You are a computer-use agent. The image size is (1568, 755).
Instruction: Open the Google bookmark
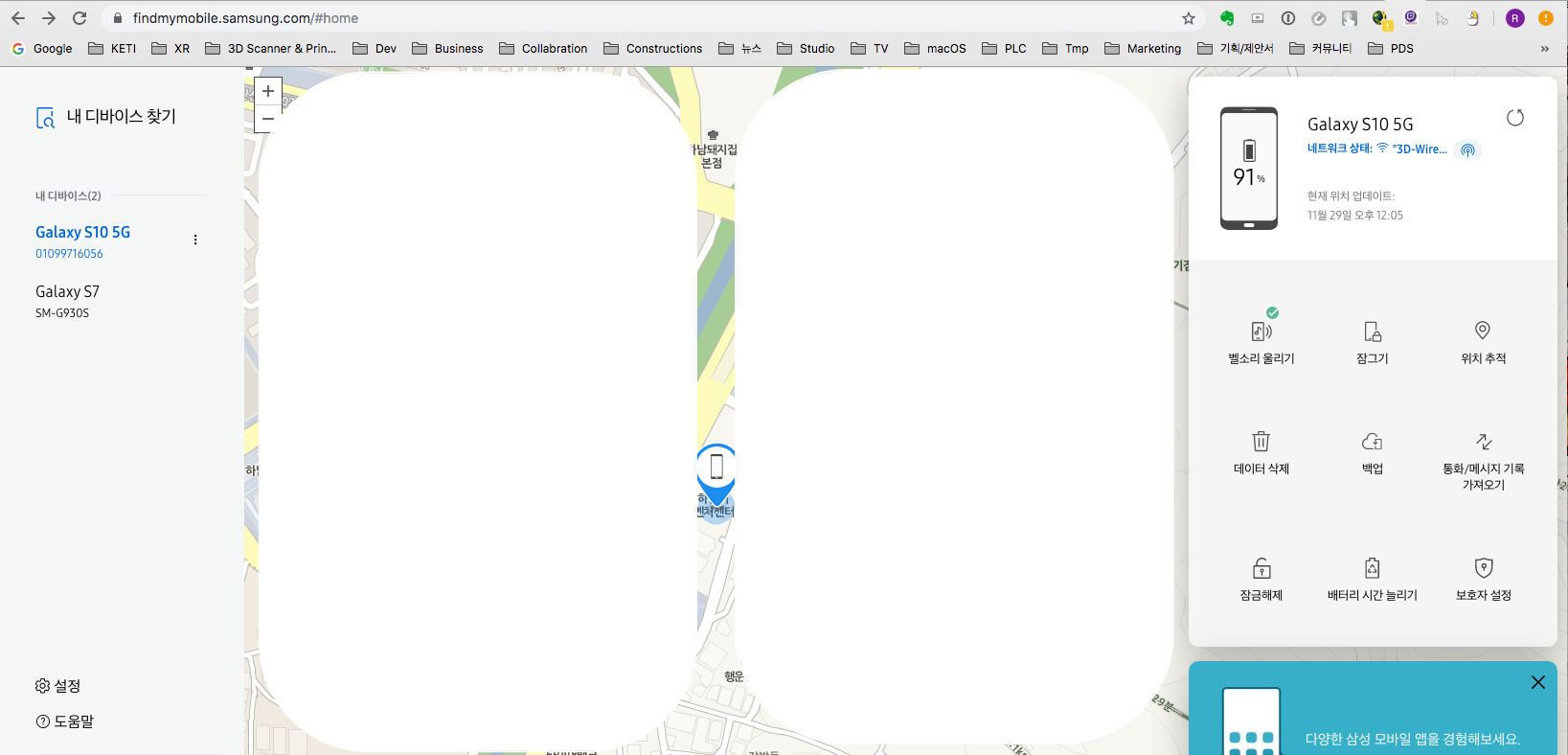click(42, 49)
